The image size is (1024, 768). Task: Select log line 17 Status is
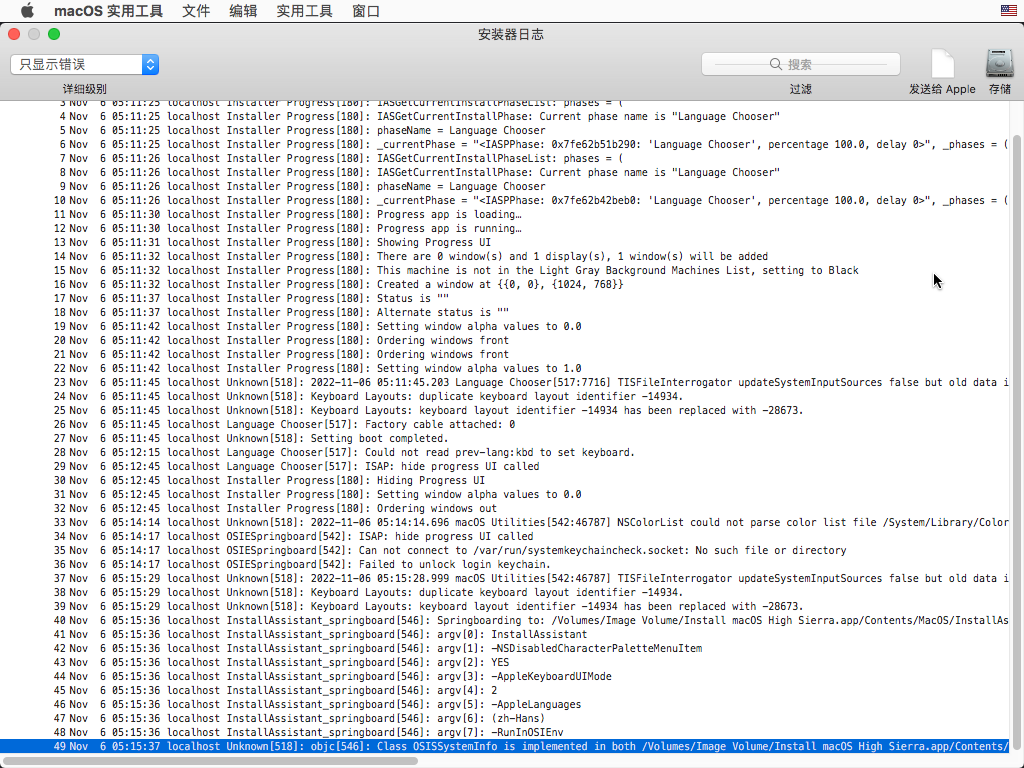(504, 298)
